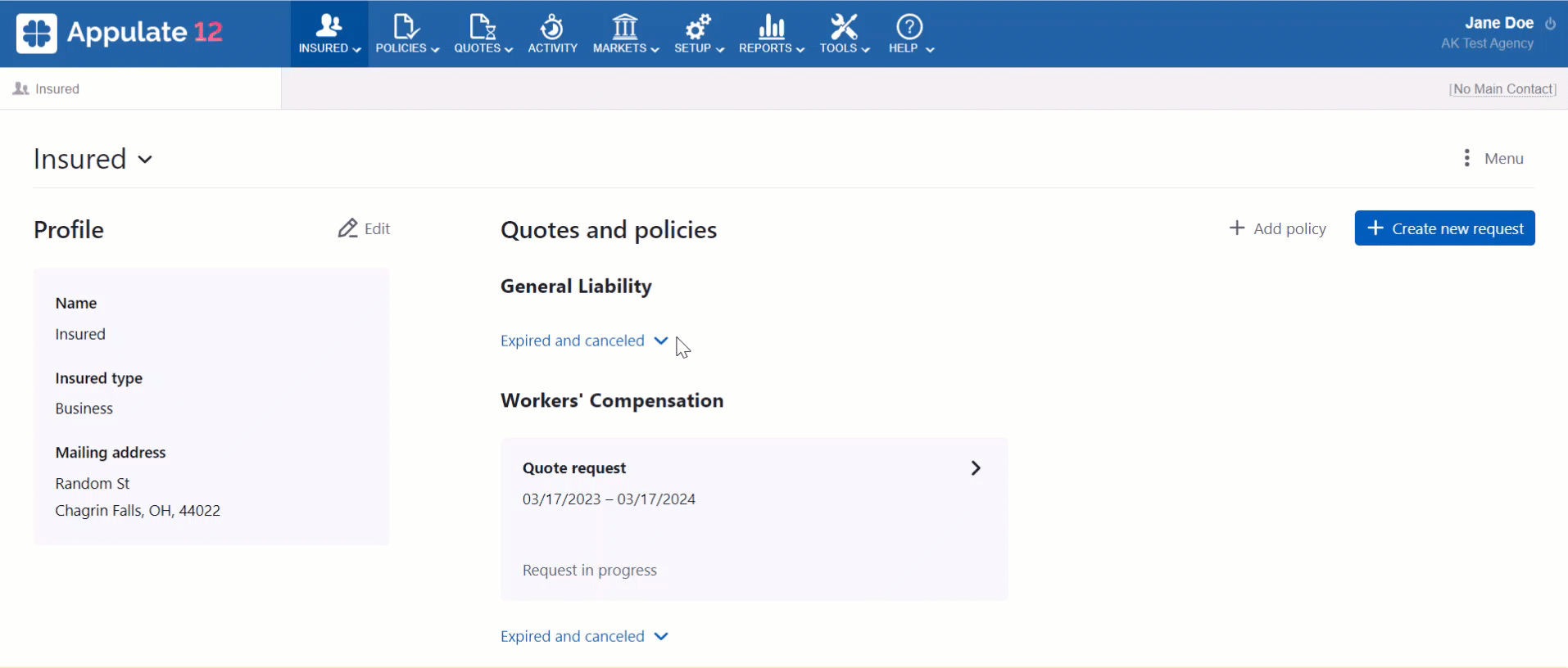The width and height of the screenshot is (1568, 668).
Task: Open the Insured nav icon
Action: (x=329, y=26)
